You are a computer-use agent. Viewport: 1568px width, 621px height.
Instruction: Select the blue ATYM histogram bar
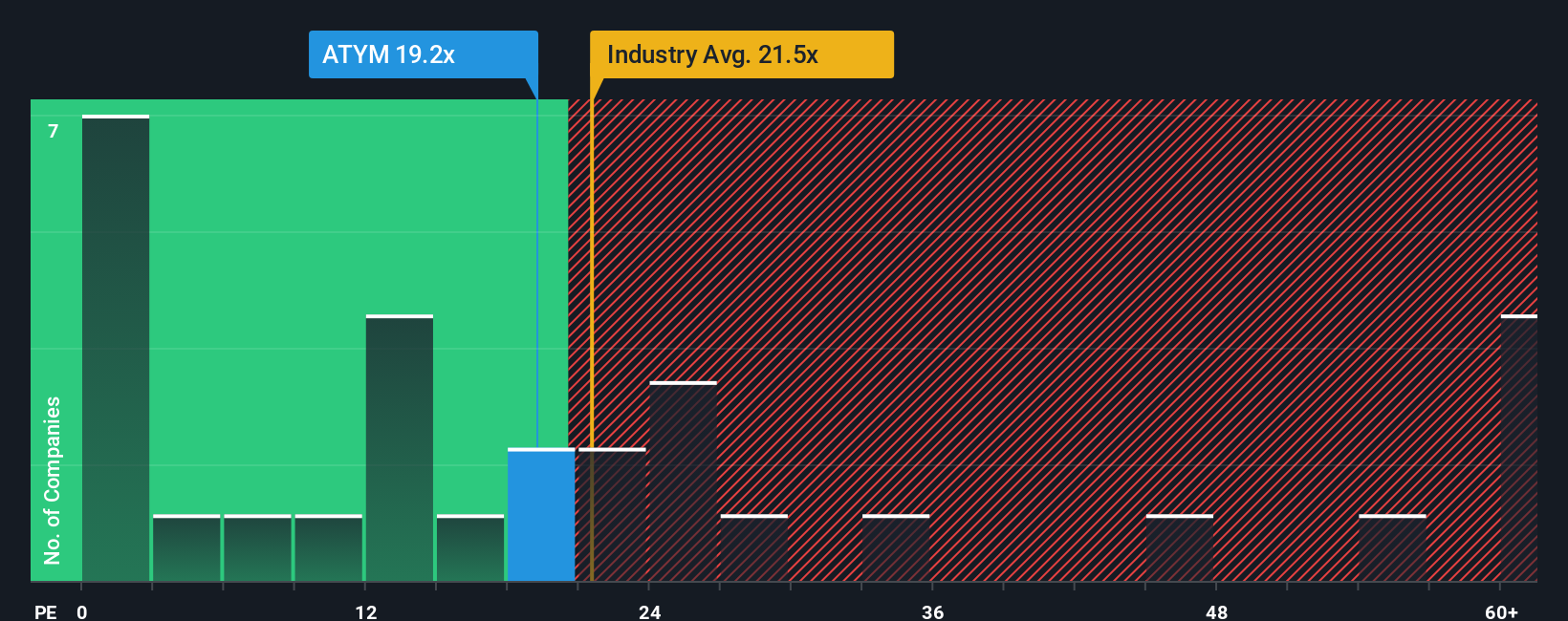click(x=541, y=514)
